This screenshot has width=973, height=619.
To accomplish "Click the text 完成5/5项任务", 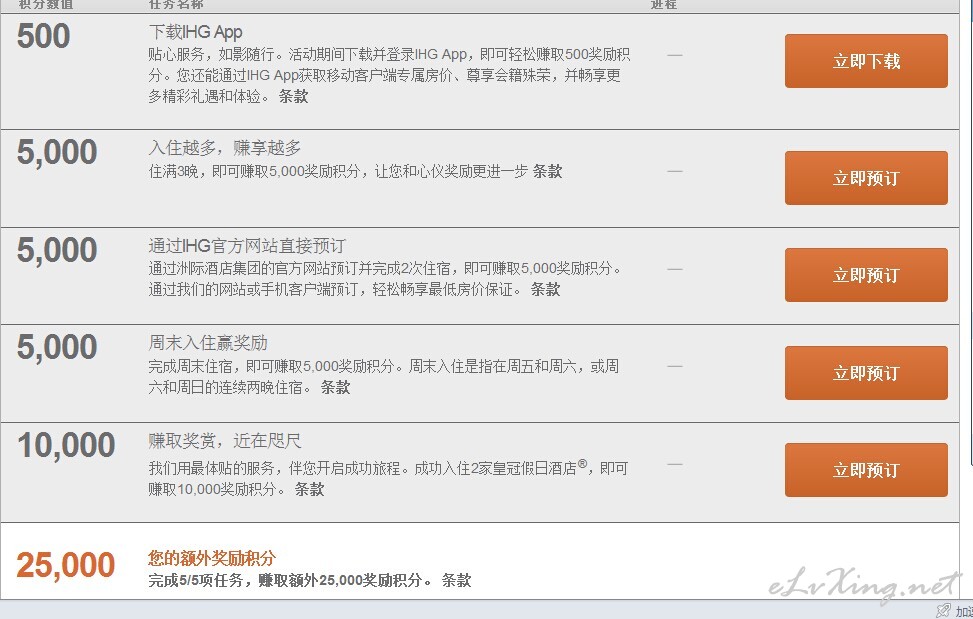I will (195, 580).
